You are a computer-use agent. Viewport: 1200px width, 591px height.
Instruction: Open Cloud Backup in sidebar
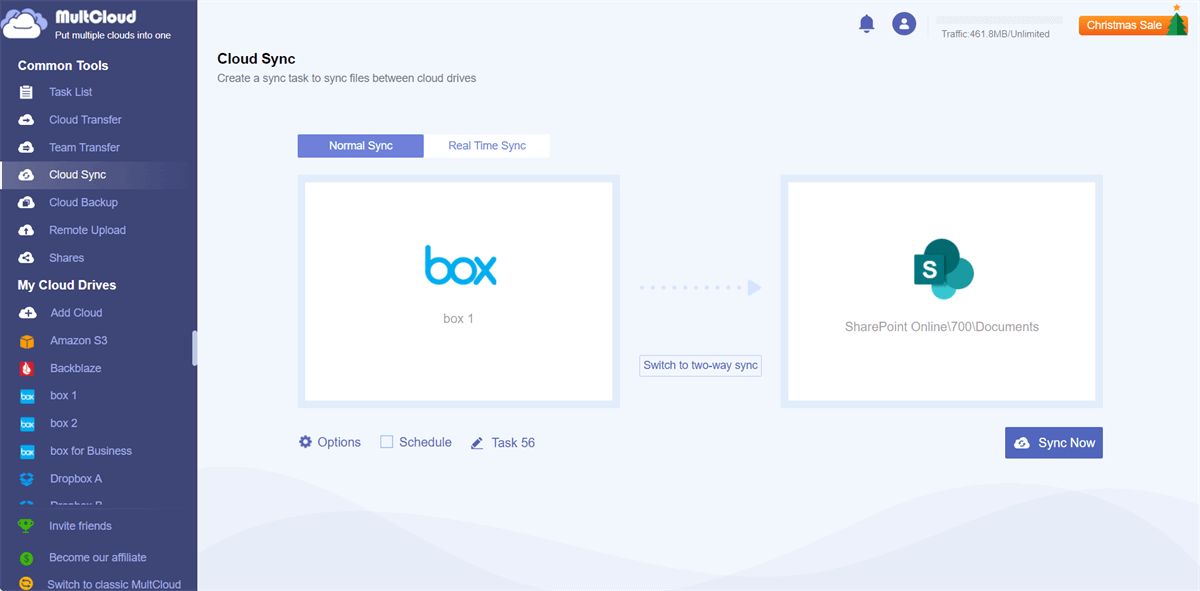point(83,203)
